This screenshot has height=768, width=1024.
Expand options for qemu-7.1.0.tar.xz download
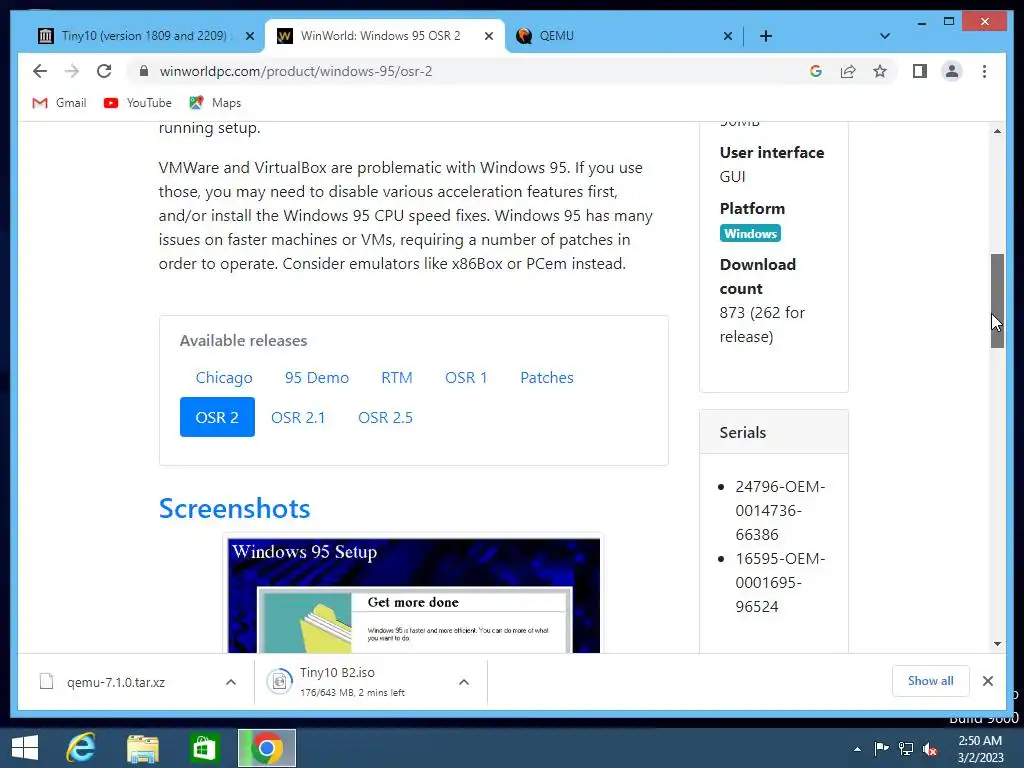(x=231, y=682)
